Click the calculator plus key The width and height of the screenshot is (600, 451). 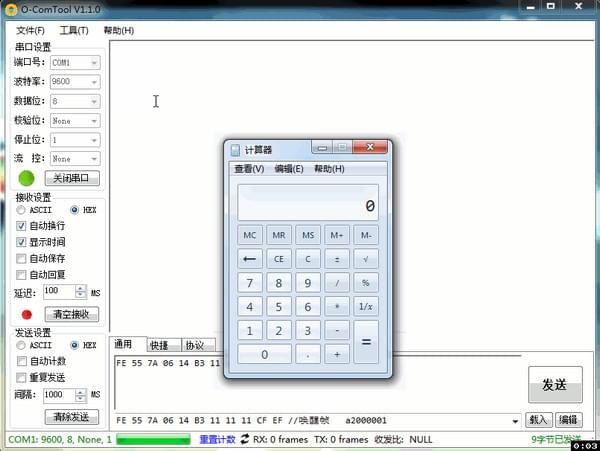pyautogui.click(x=337, y=354)
